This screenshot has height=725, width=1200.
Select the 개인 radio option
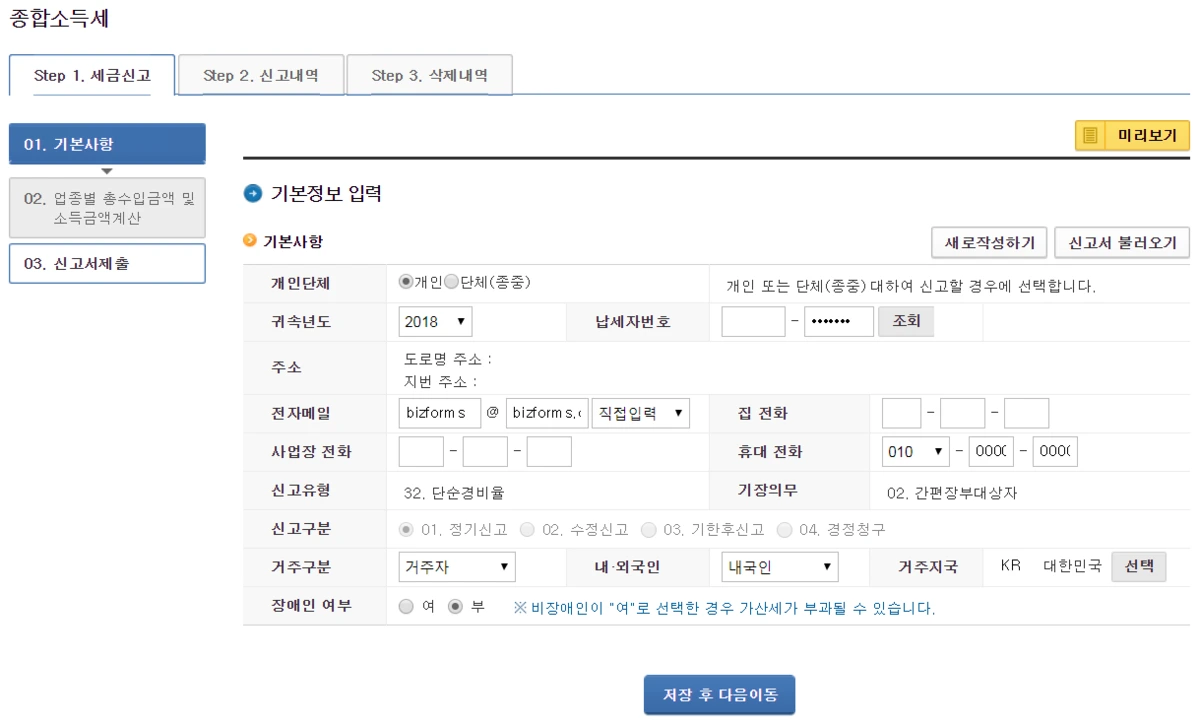tap(406, 283)
